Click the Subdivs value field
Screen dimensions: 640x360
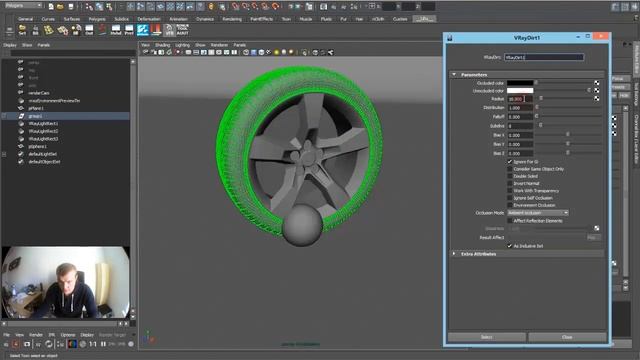pyautogui.click(x=520, y=126)
